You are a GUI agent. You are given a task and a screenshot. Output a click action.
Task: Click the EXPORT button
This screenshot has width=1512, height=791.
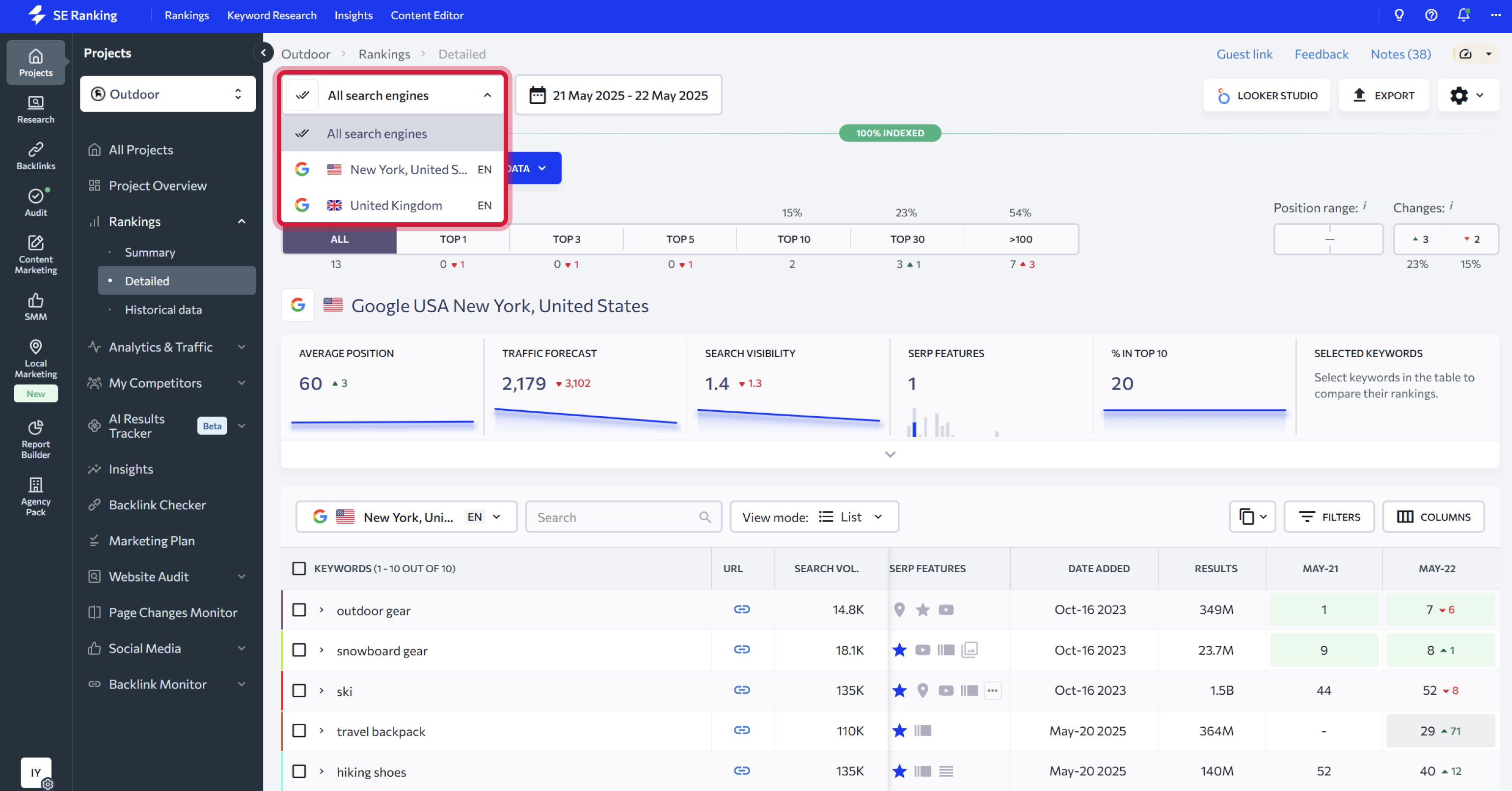point(1383,95)
